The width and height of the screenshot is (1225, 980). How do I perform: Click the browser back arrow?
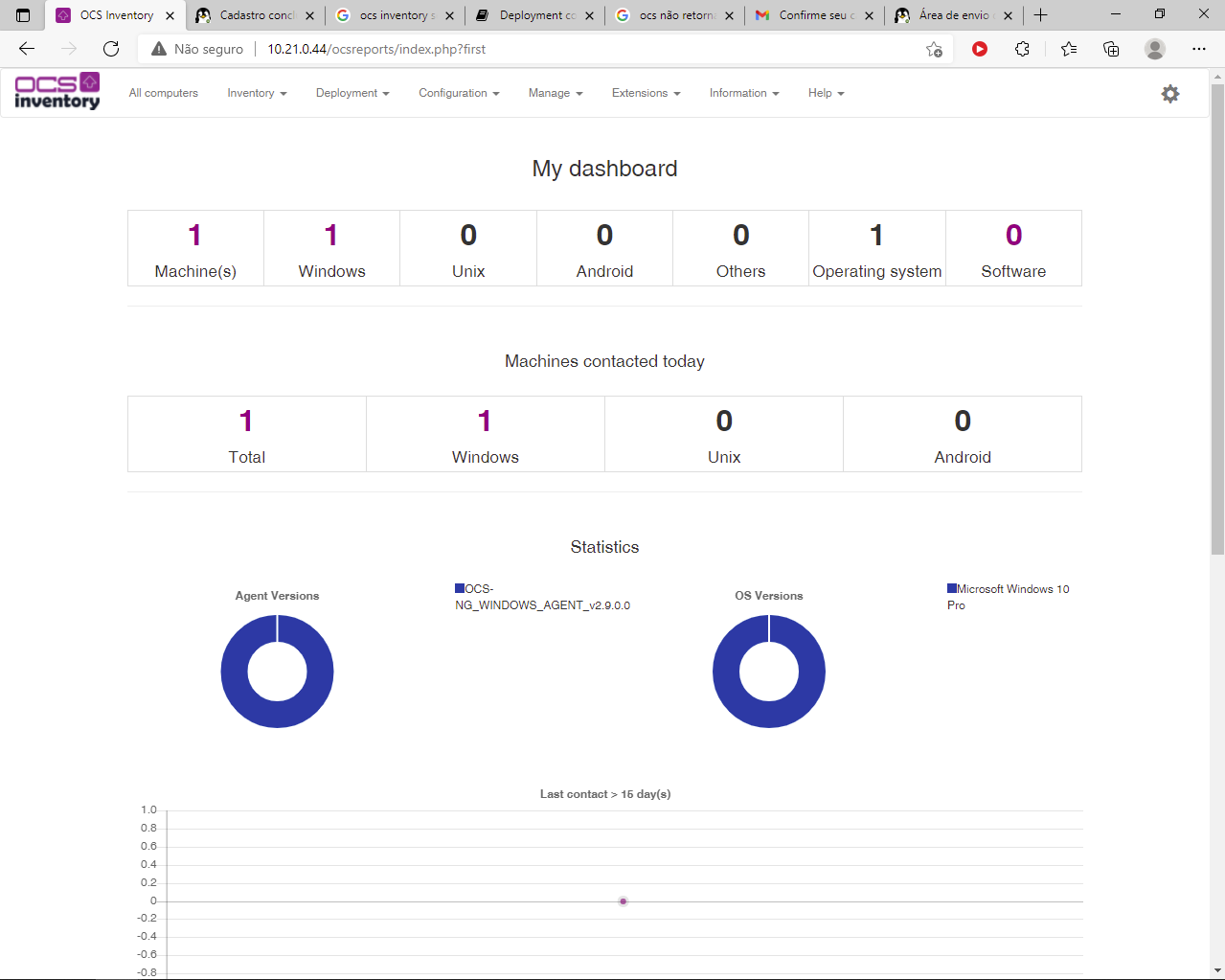click(x=27, y=49)
